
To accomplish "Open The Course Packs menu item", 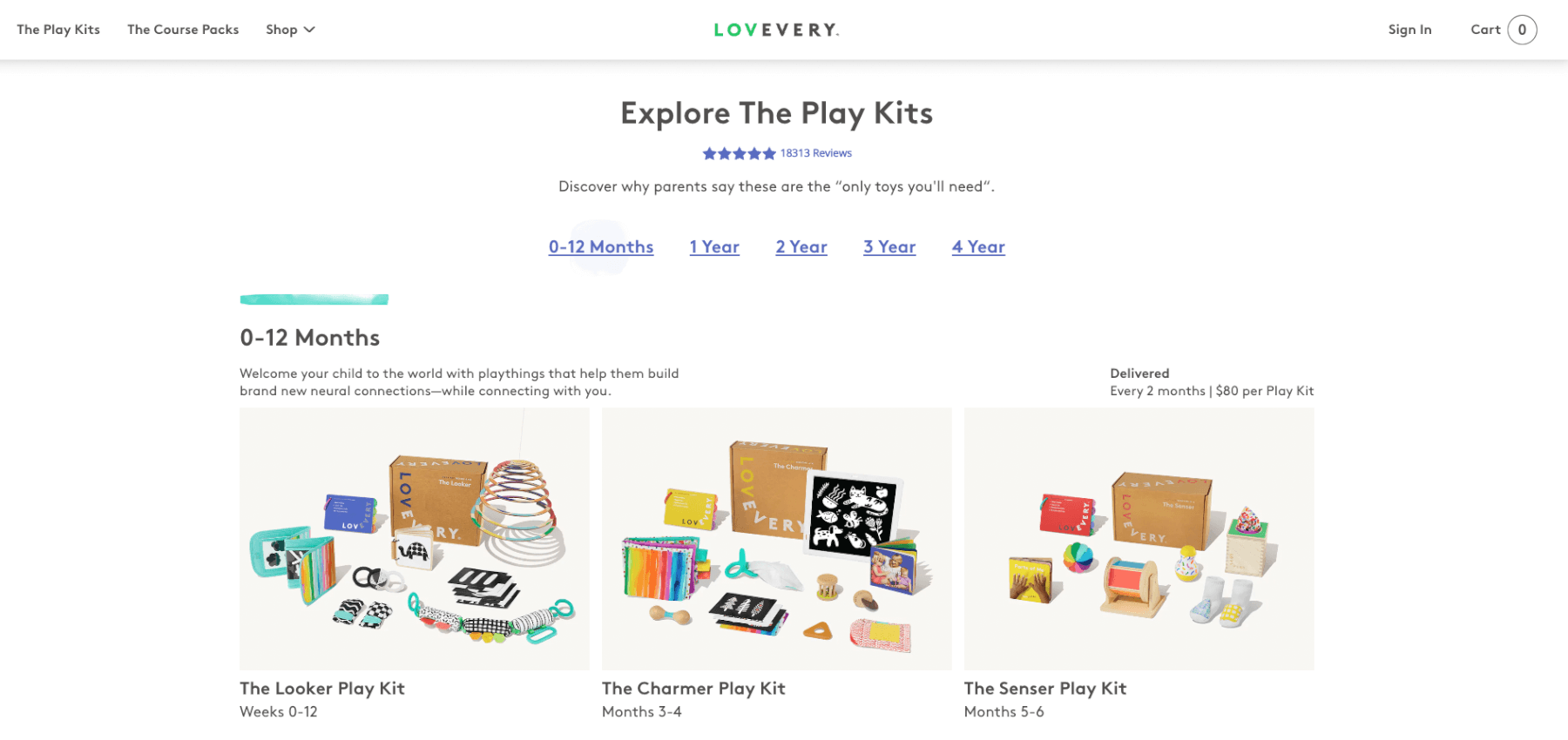I will [x=183, y=30].
